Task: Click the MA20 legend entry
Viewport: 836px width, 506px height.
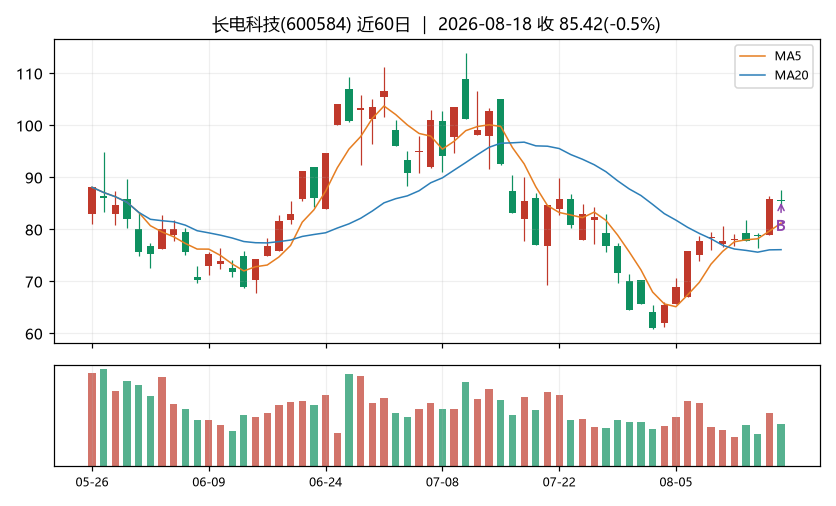Action: (775, 75)
